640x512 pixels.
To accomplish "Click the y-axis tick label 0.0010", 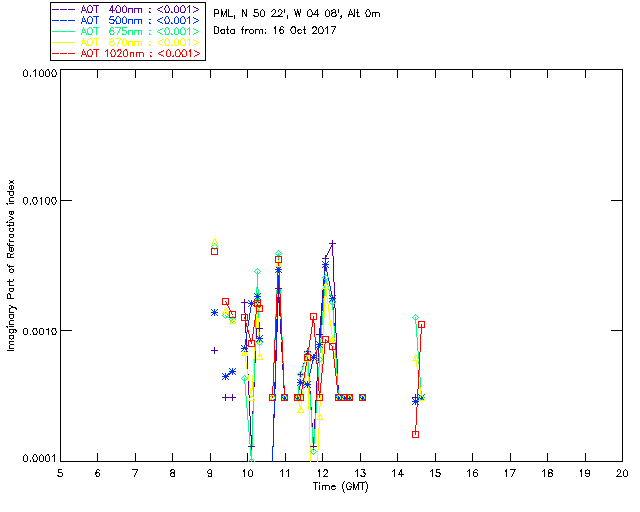I will coord(40,331).
